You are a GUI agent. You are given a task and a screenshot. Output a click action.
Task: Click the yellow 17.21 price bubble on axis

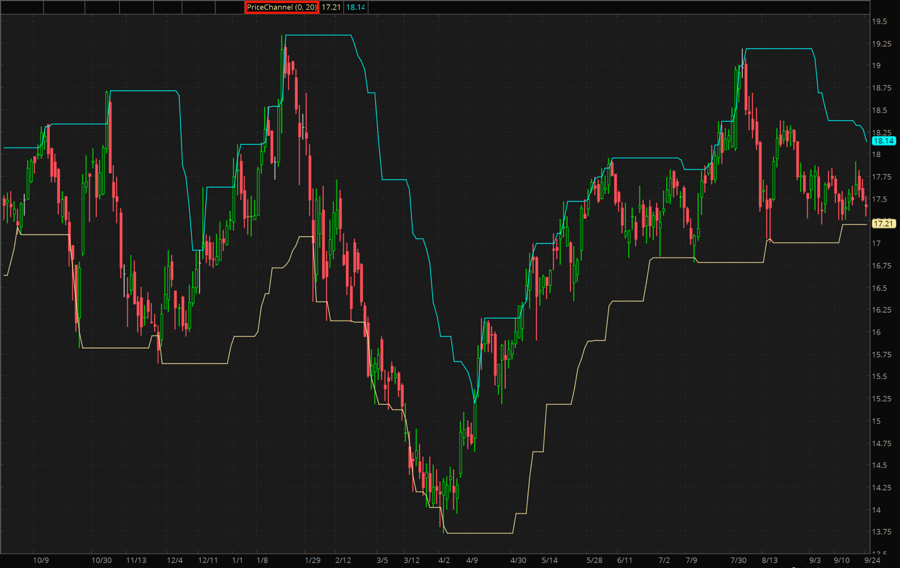[x=883, y=223]
